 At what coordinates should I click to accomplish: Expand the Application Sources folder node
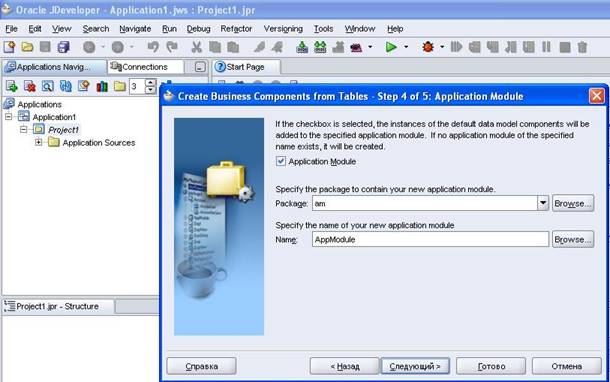click(38, 142)
